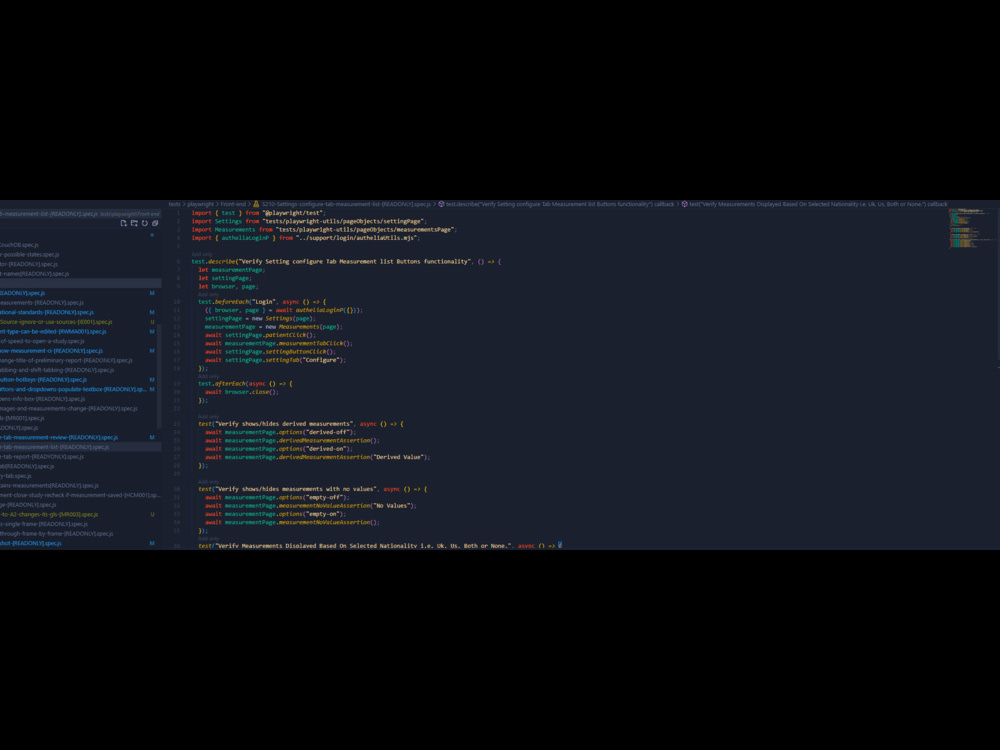Click the import autheliaLoginP line

click(x=305, y=238)
